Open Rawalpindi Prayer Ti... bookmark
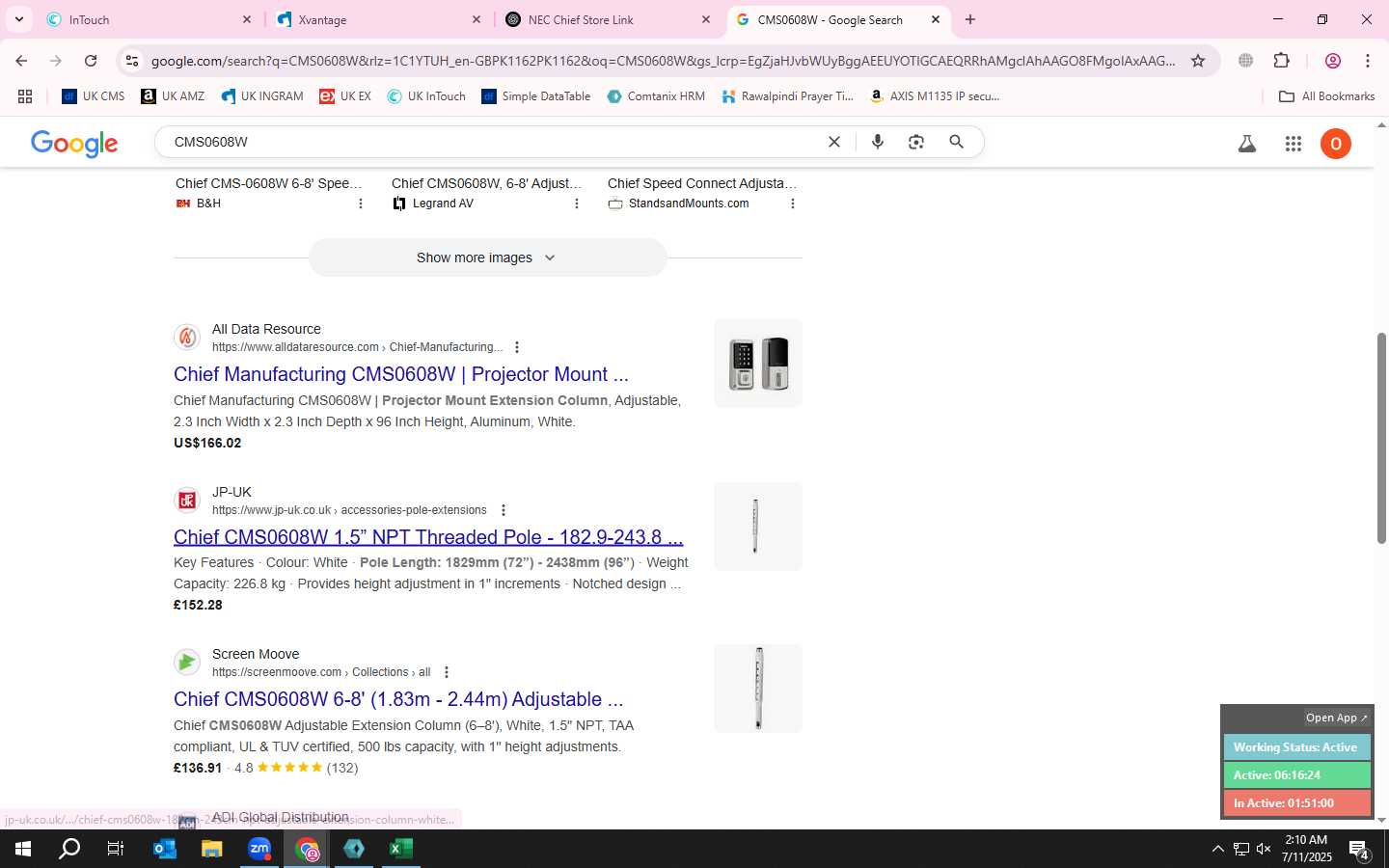Viewport: 1389px width, 868px height. pyautogui.click(x=787, y=96)
